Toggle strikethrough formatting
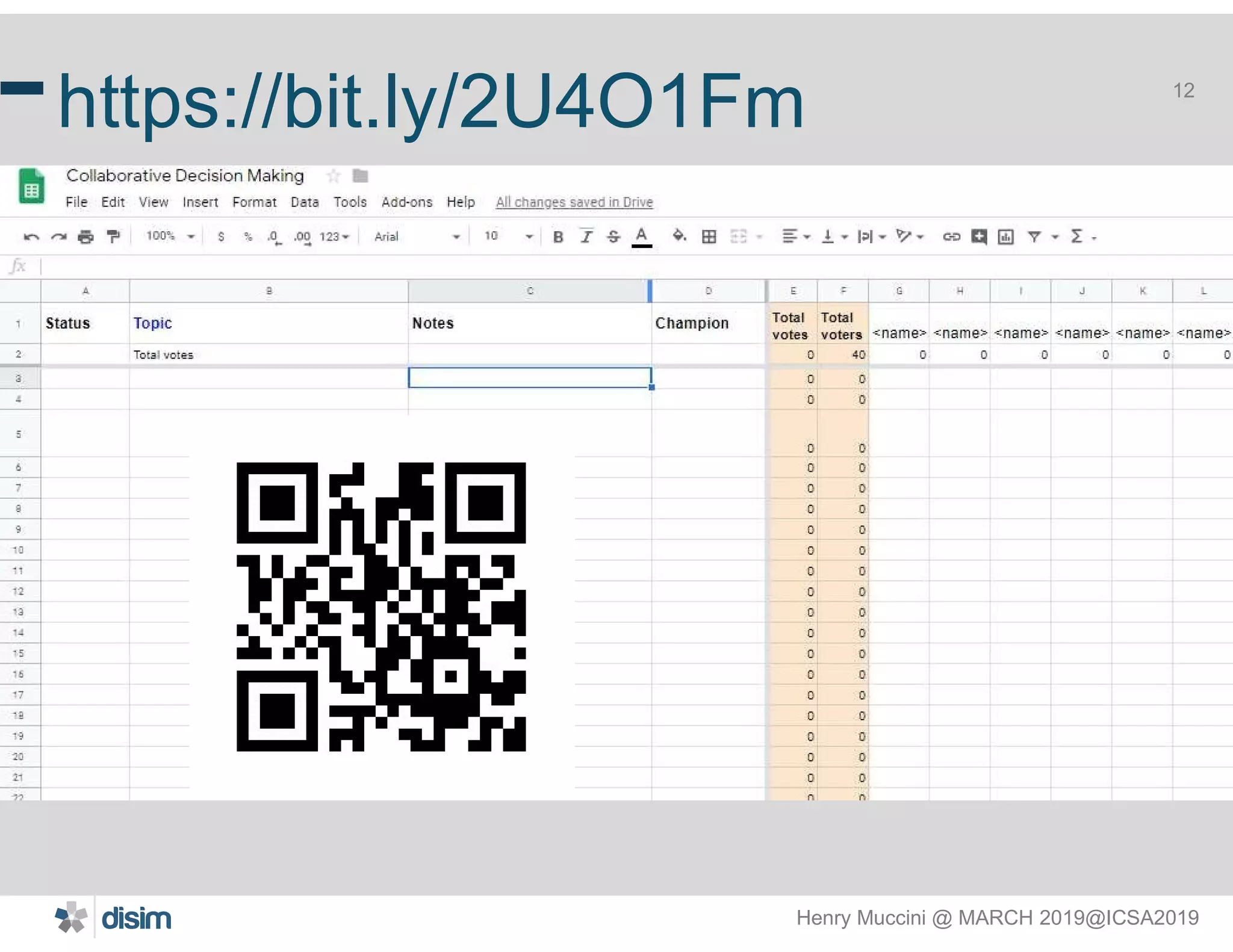1233x952 pixels. click(613, 237)
